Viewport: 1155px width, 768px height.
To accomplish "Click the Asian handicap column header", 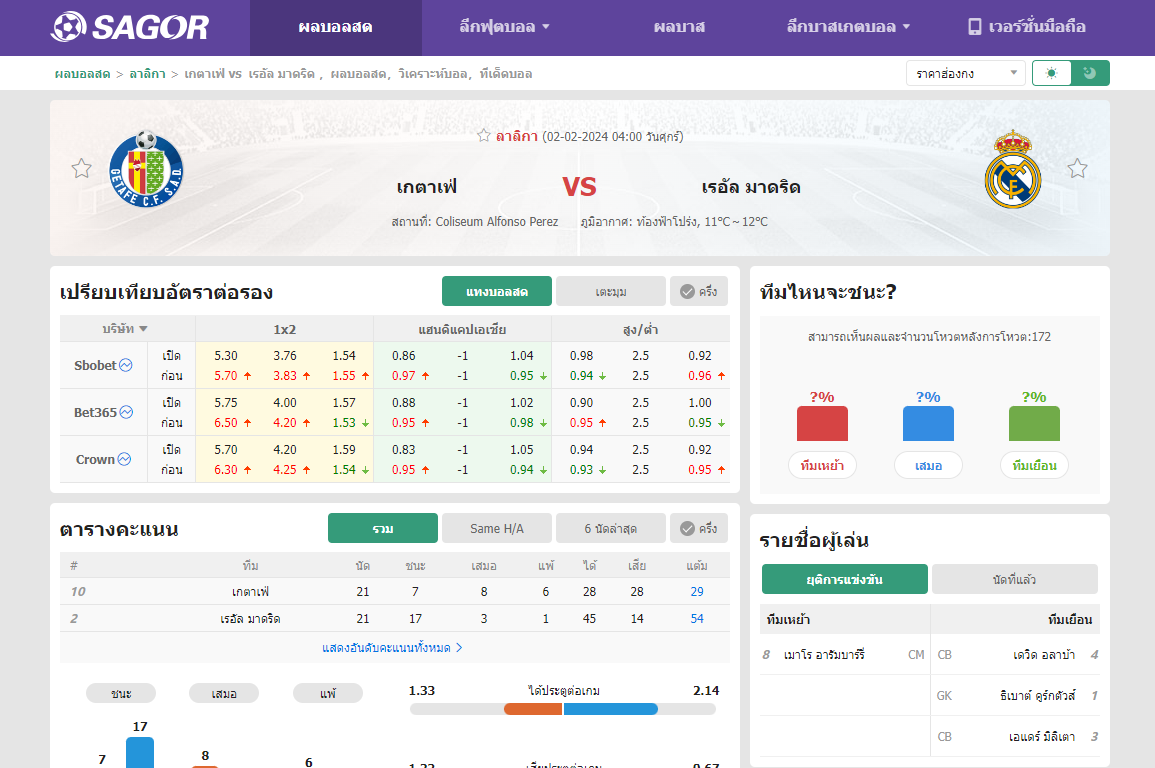I will [x=463, y=329].
